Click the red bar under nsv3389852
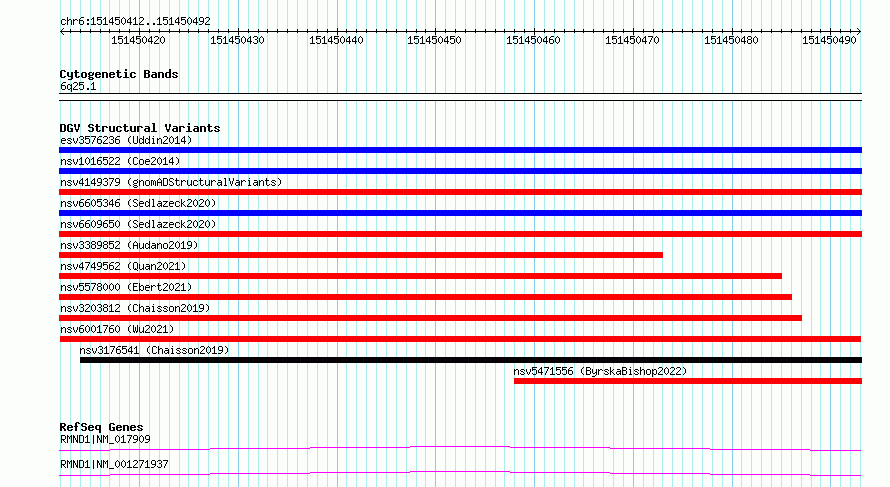 click(361, 255)
